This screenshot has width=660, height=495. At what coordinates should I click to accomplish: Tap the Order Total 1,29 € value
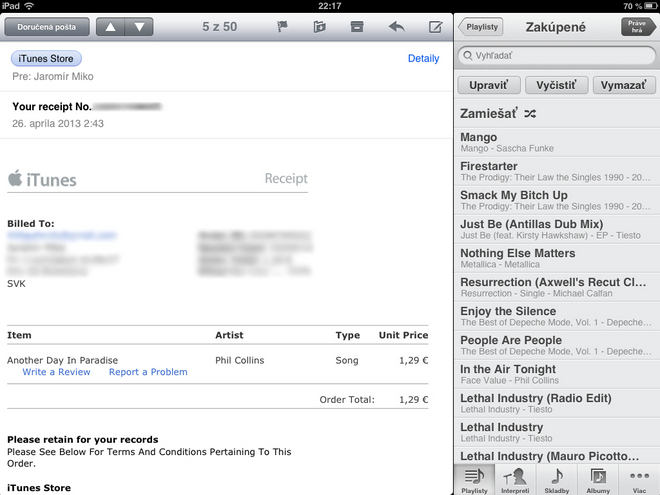point(413,399)
